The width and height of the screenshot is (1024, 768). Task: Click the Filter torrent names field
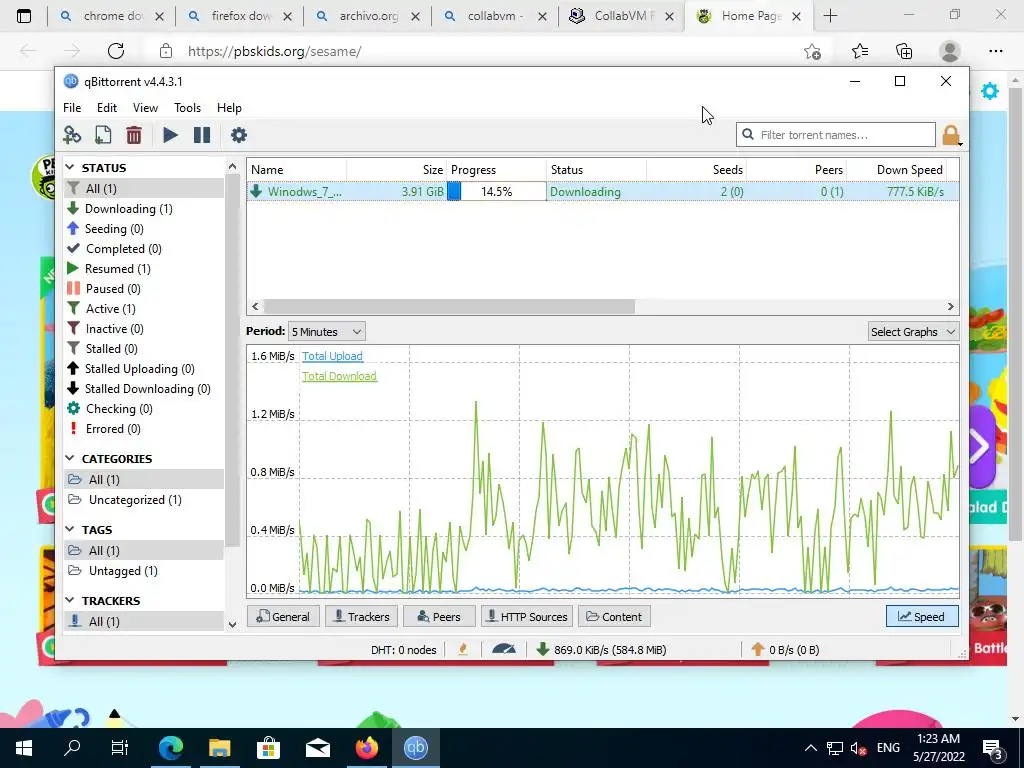836,135
